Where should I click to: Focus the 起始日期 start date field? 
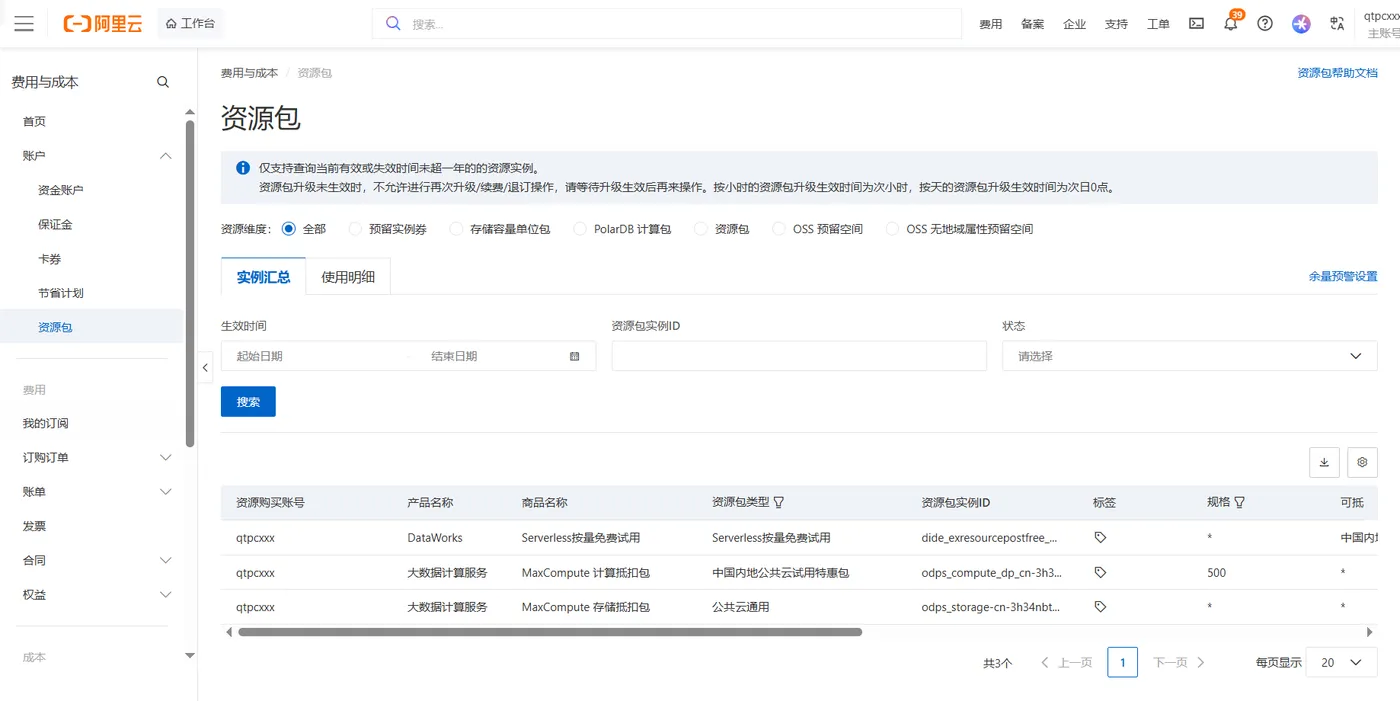pyautogui.click(x=315, y=356)
